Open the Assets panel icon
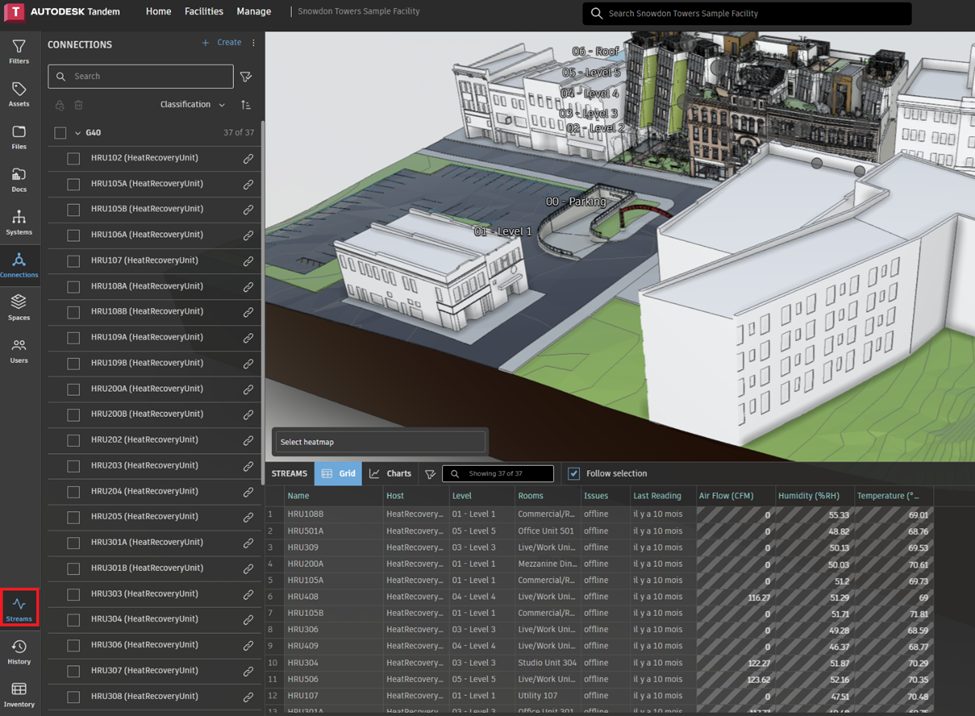The width and height of the screenshot is (975, 716). click(x=19, y=94)
